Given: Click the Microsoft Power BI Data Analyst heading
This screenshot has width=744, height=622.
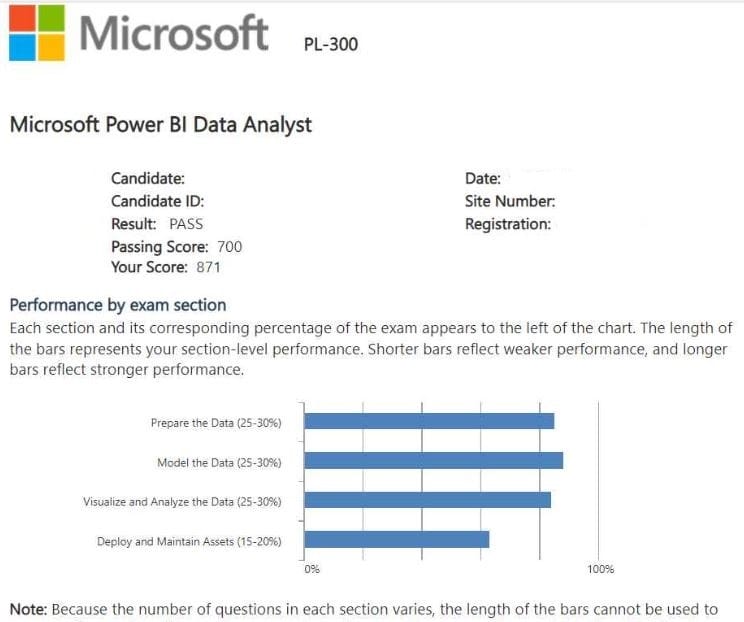Looking at the screenshot, I should point(160,125).
